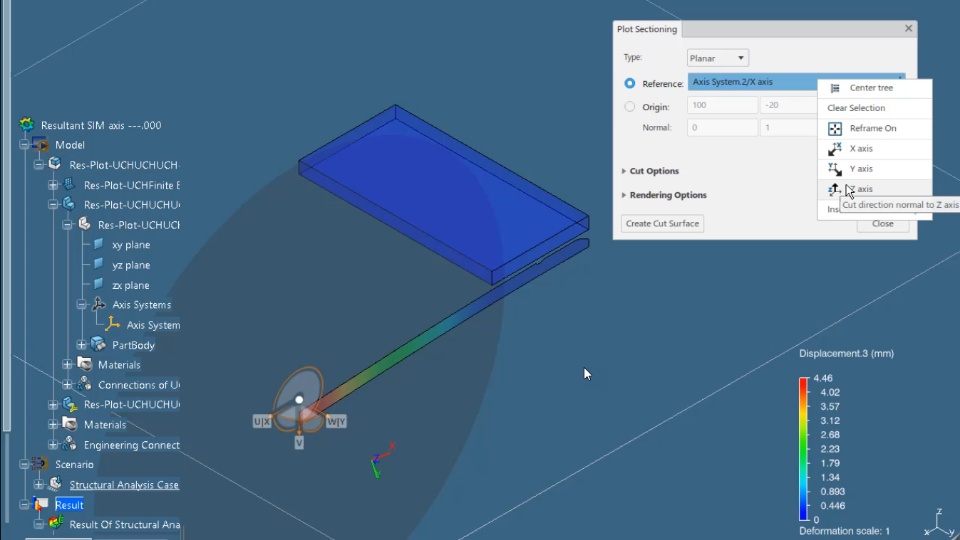Collapse the Model tree node
Screen dimensions: 960x540
[x=24, y=144]
